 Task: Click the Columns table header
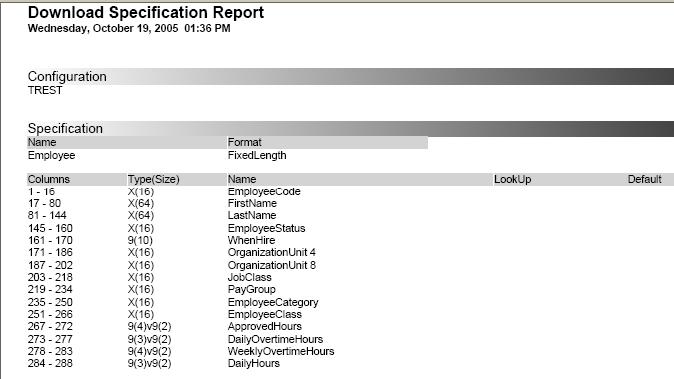coord(49,179)
